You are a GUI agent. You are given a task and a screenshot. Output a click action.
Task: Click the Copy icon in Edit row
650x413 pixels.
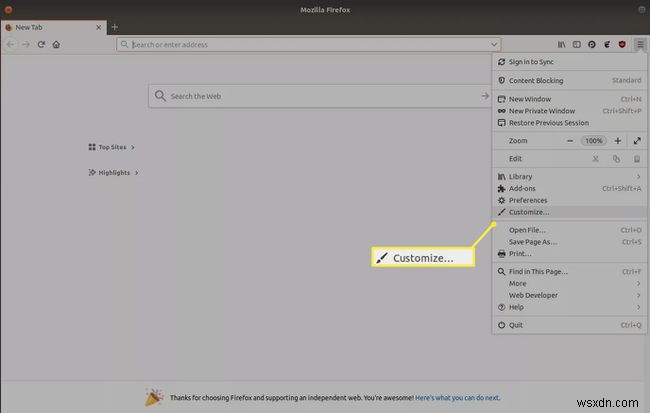coord(616,159)
